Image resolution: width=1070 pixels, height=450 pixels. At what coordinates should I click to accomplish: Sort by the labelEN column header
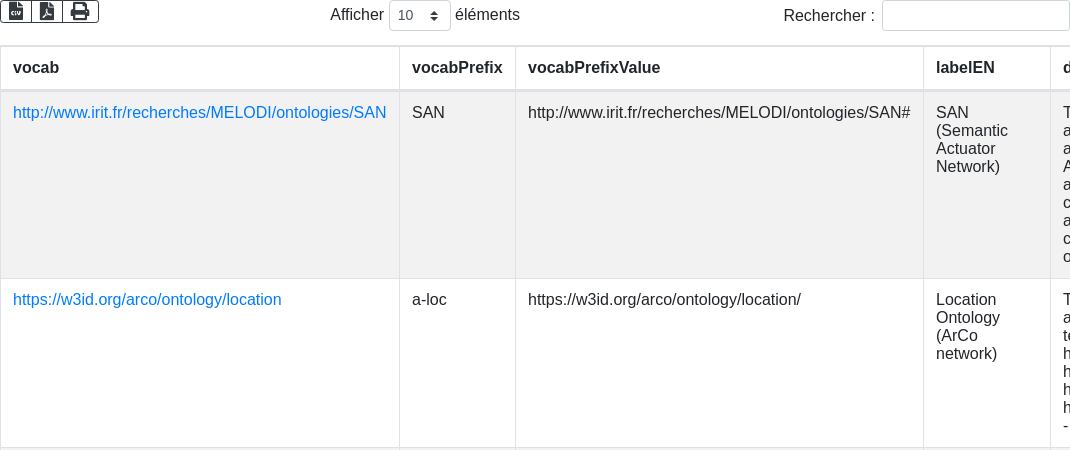(965, 67)
